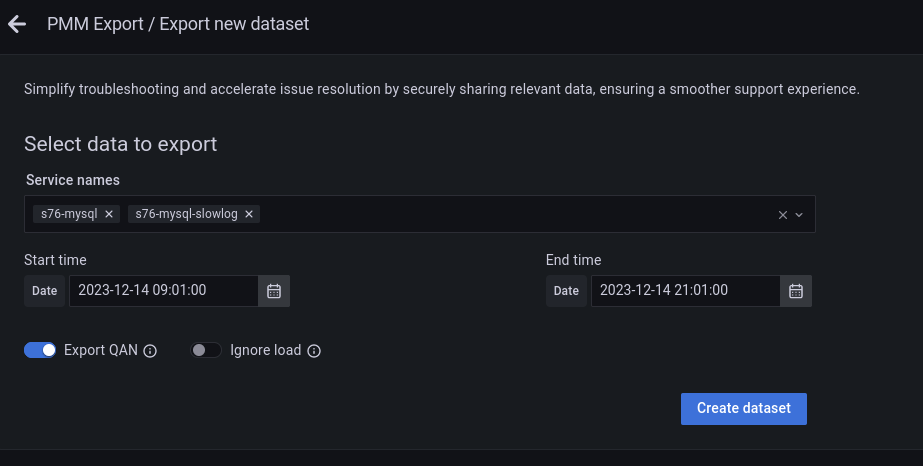Viewport: 923px width, 466px height.
Task: Click the Export QAN label text
Action: 101,350
